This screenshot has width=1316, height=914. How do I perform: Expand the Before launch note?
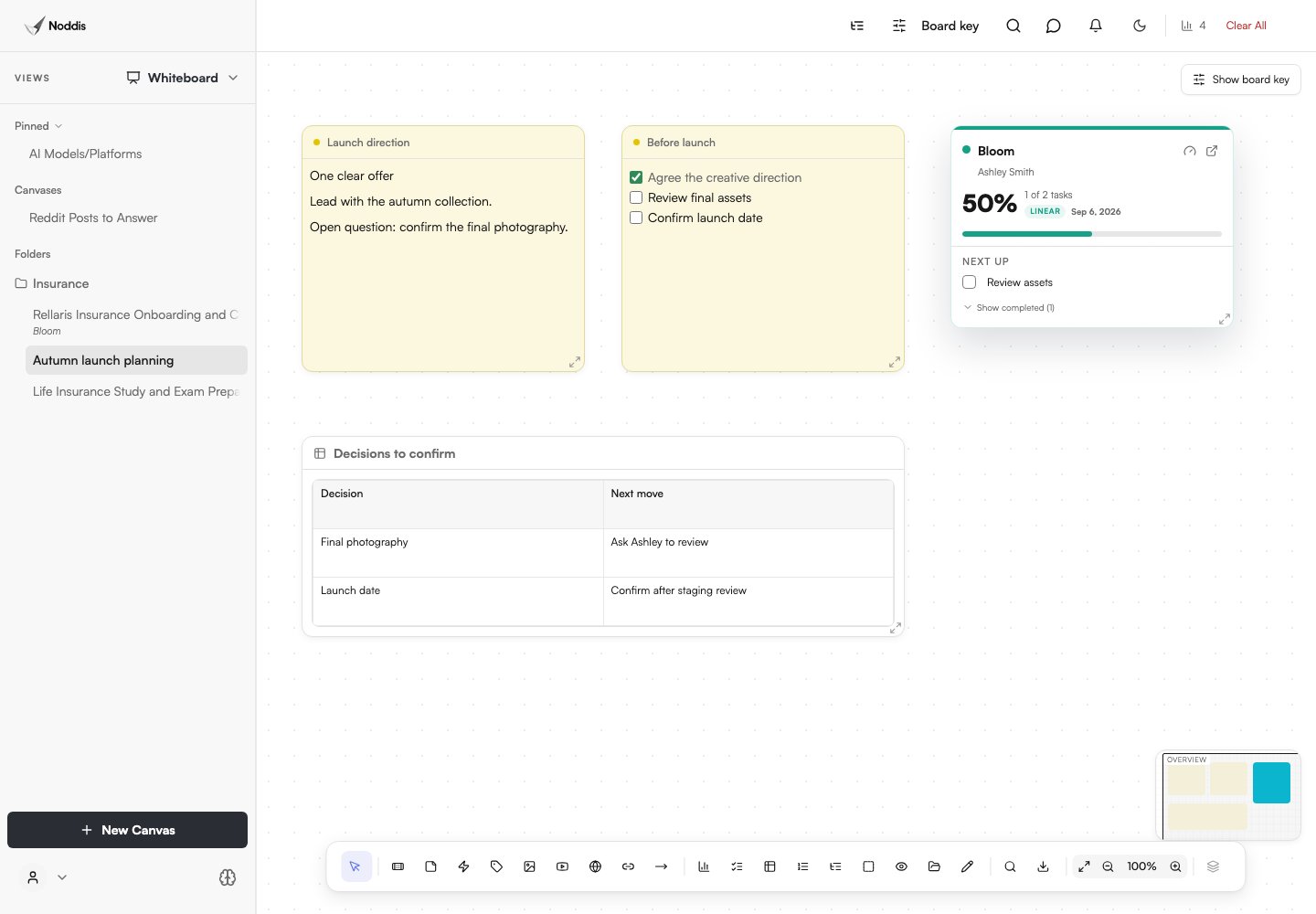tap(895, 362)
